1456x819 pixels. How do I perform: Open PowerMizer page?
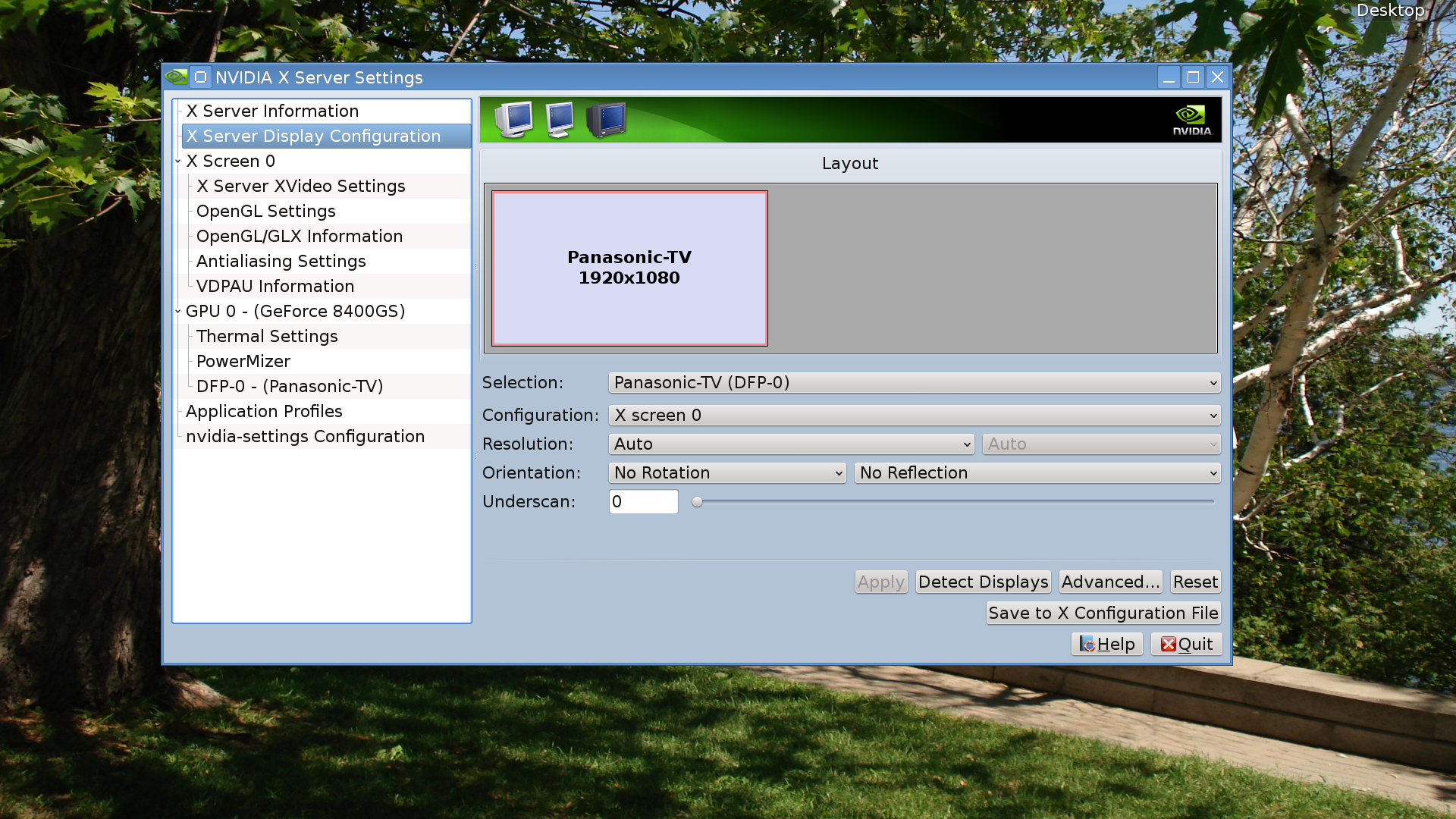pyautogui.click(x=243, y=362)
